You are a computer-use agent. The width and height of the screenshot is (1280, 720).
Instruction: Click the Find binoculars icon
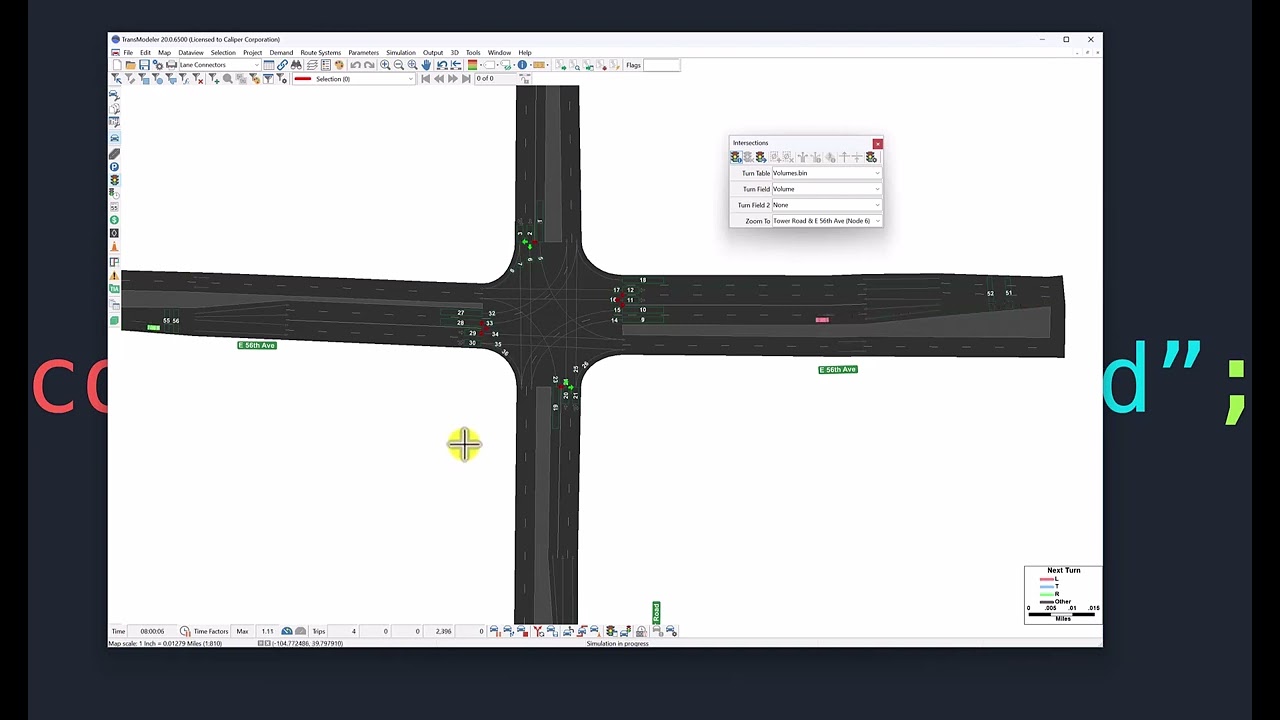[x=296, y=65]
